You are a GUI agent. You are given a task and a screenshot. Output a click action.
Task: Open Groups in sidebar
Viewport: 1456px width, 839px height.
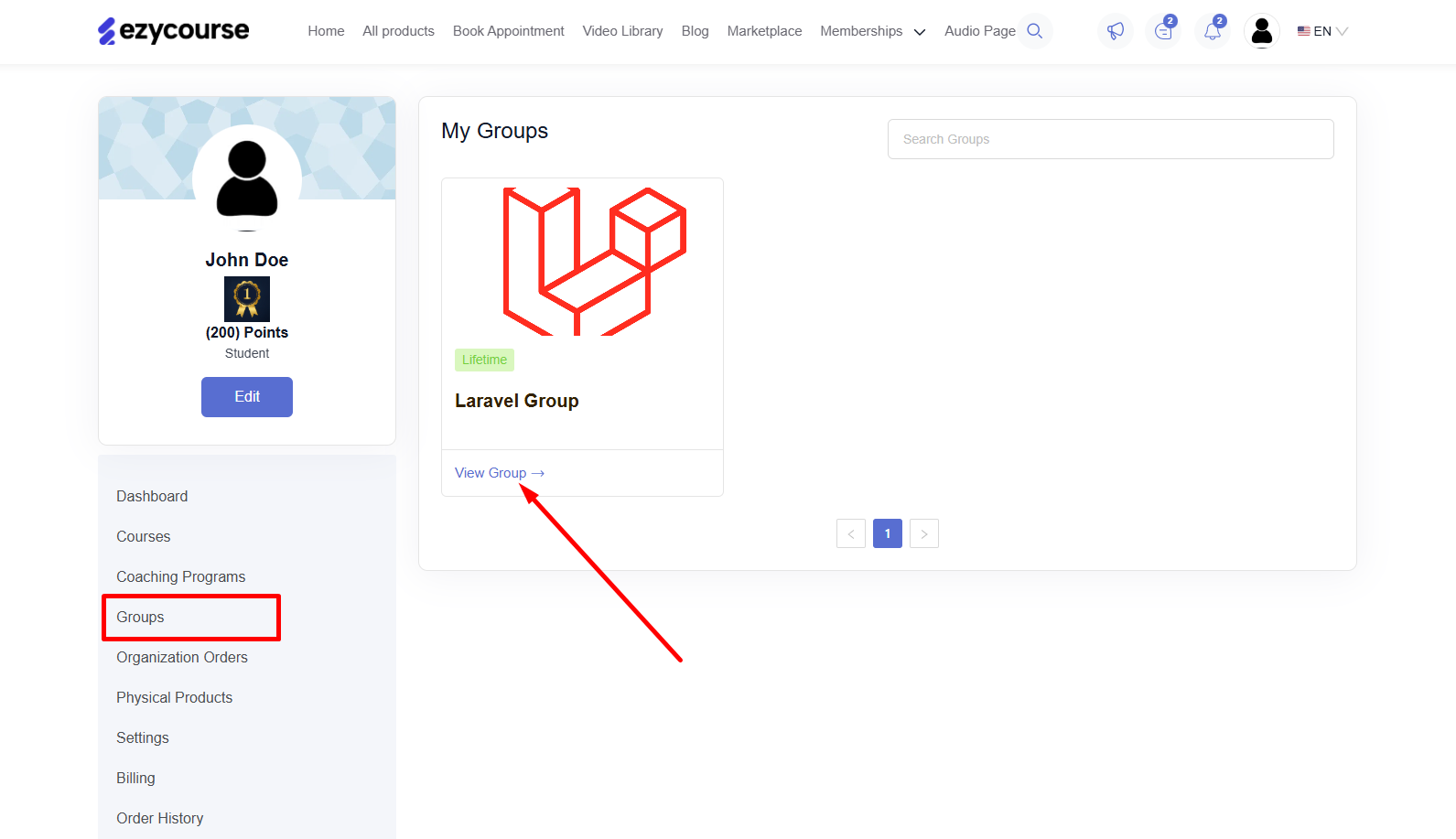(x=140, y=617)
